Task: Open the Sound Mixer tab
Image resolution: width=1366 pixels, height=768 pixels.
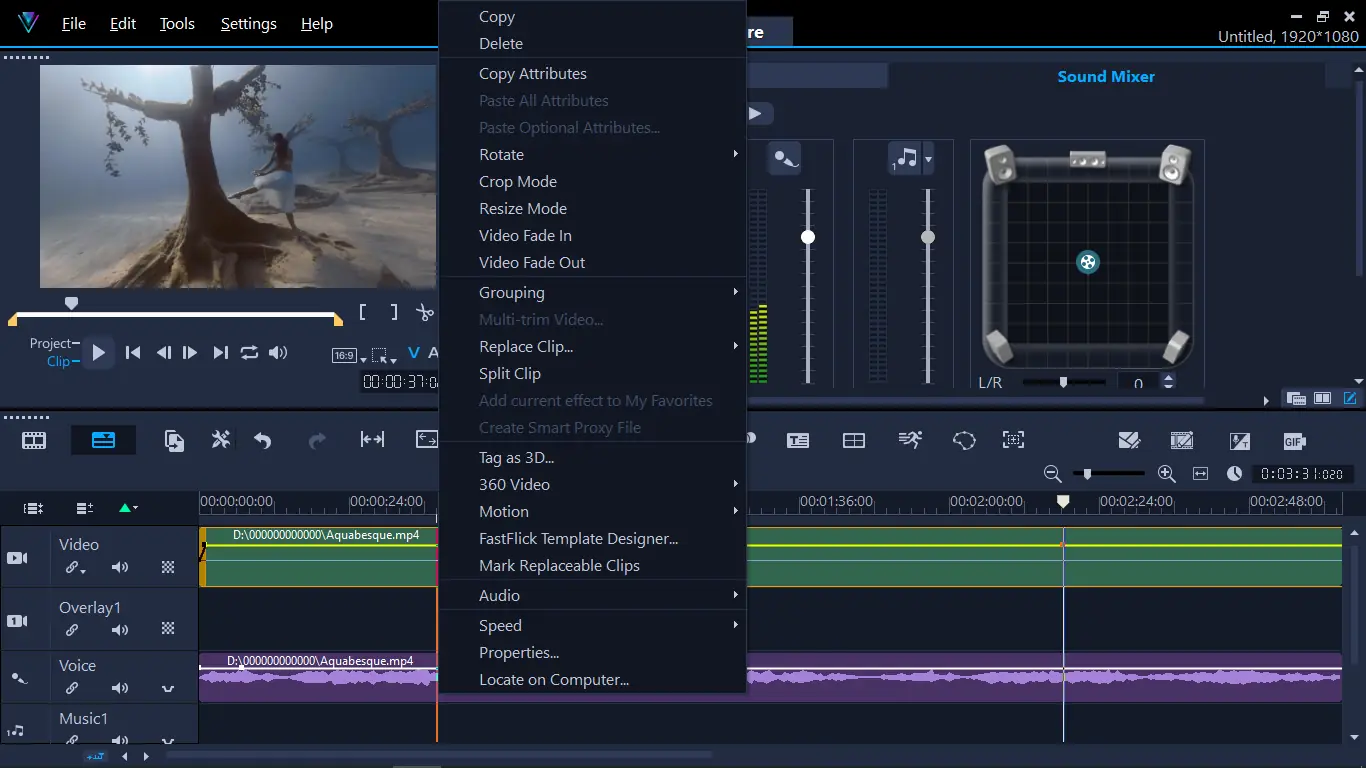Action: click(x=1106, y=76)
